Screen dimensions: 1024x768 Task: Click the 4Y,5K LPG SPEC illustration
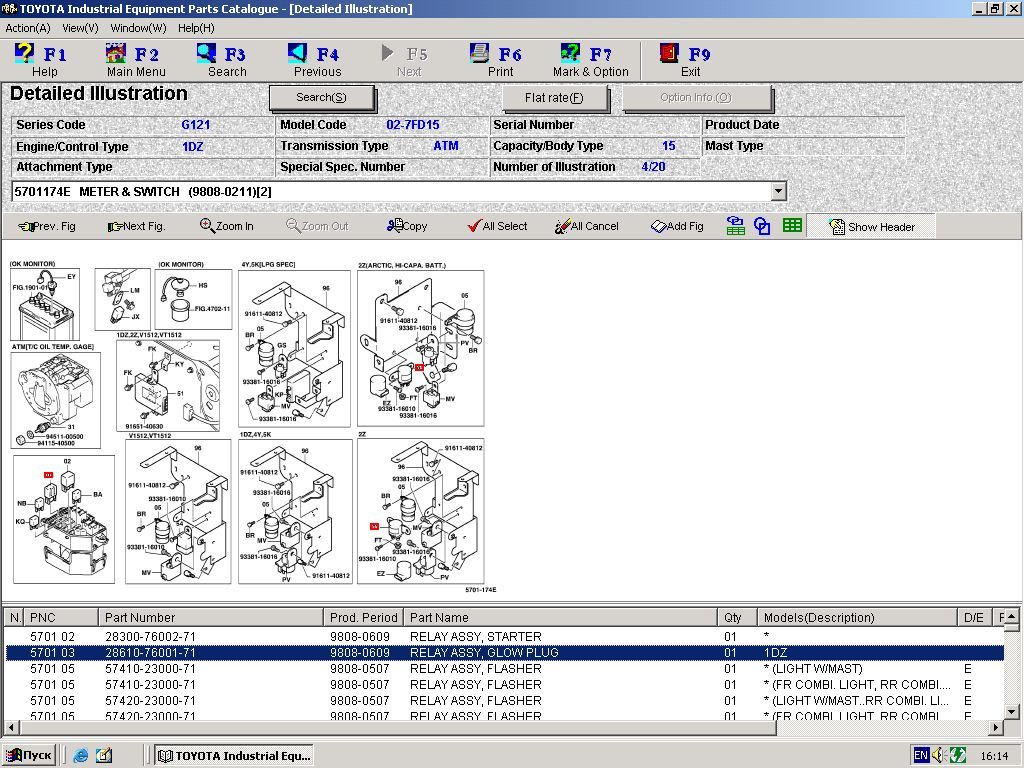pyautogui.click(x=295, y=348)
